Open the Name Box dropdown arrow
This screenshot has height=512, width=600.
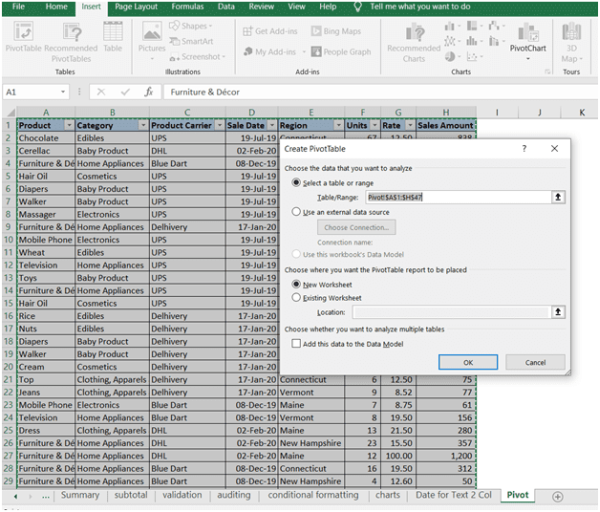[x=63, y=91]
